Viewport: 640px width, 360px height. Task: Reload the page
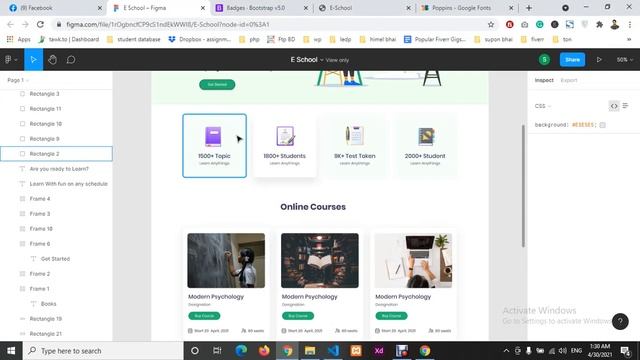click(40, 24)
